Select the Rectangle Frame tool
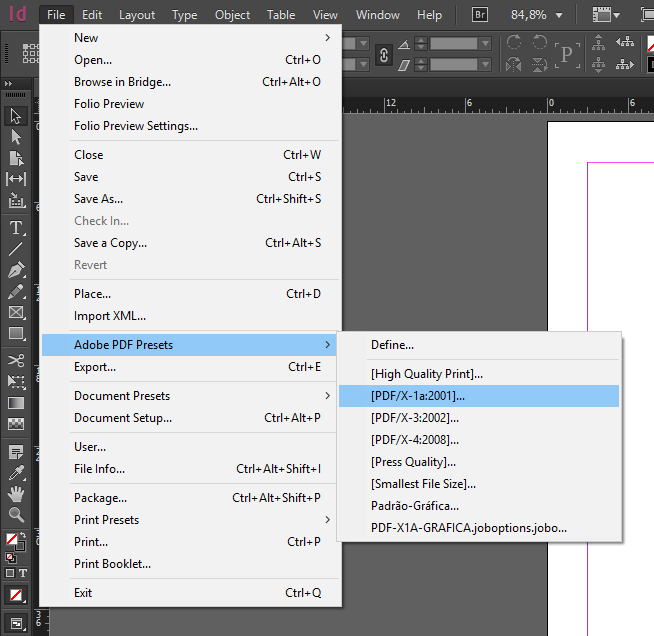Screen dimensions: 654x636 pyautogui.click(x=16, y=312)
